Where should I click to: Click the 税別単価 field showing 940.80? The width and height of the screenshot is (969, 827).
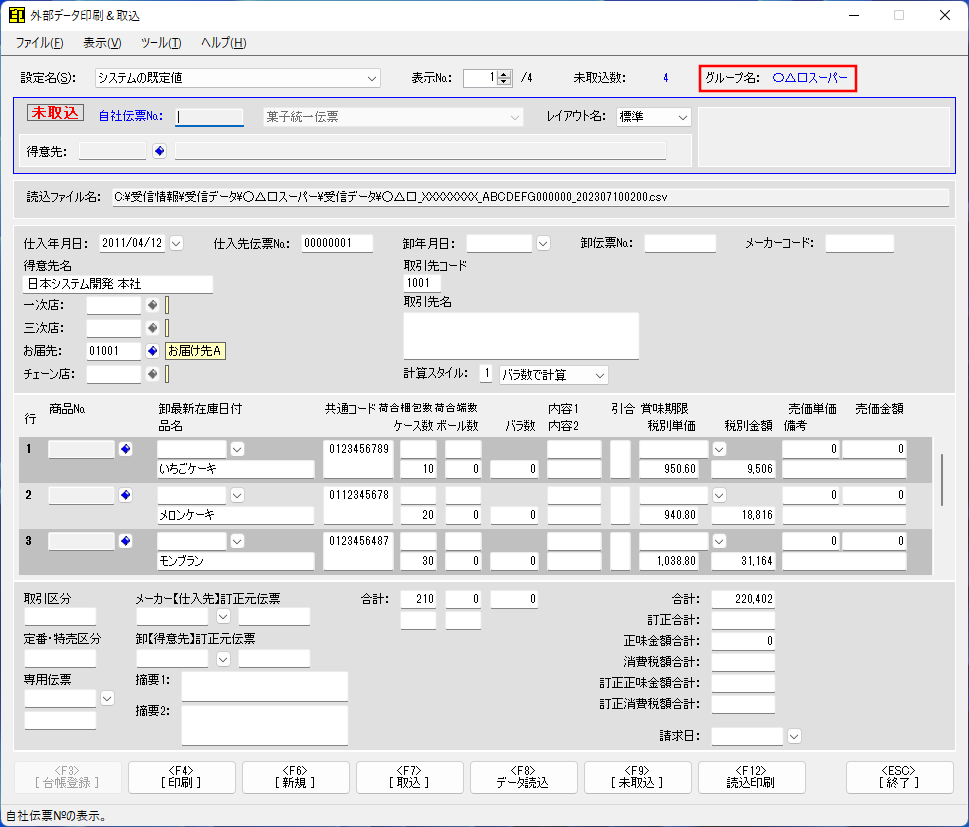point(669,515)
